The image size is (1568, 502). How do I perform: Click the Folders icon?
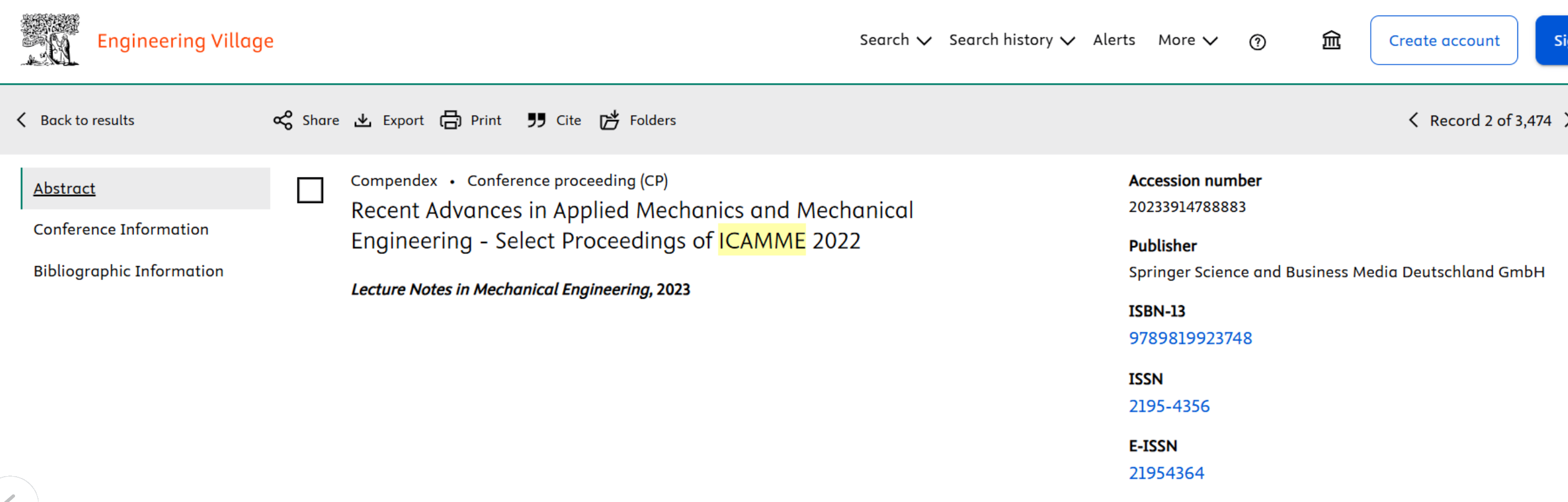tap(610, 120)
